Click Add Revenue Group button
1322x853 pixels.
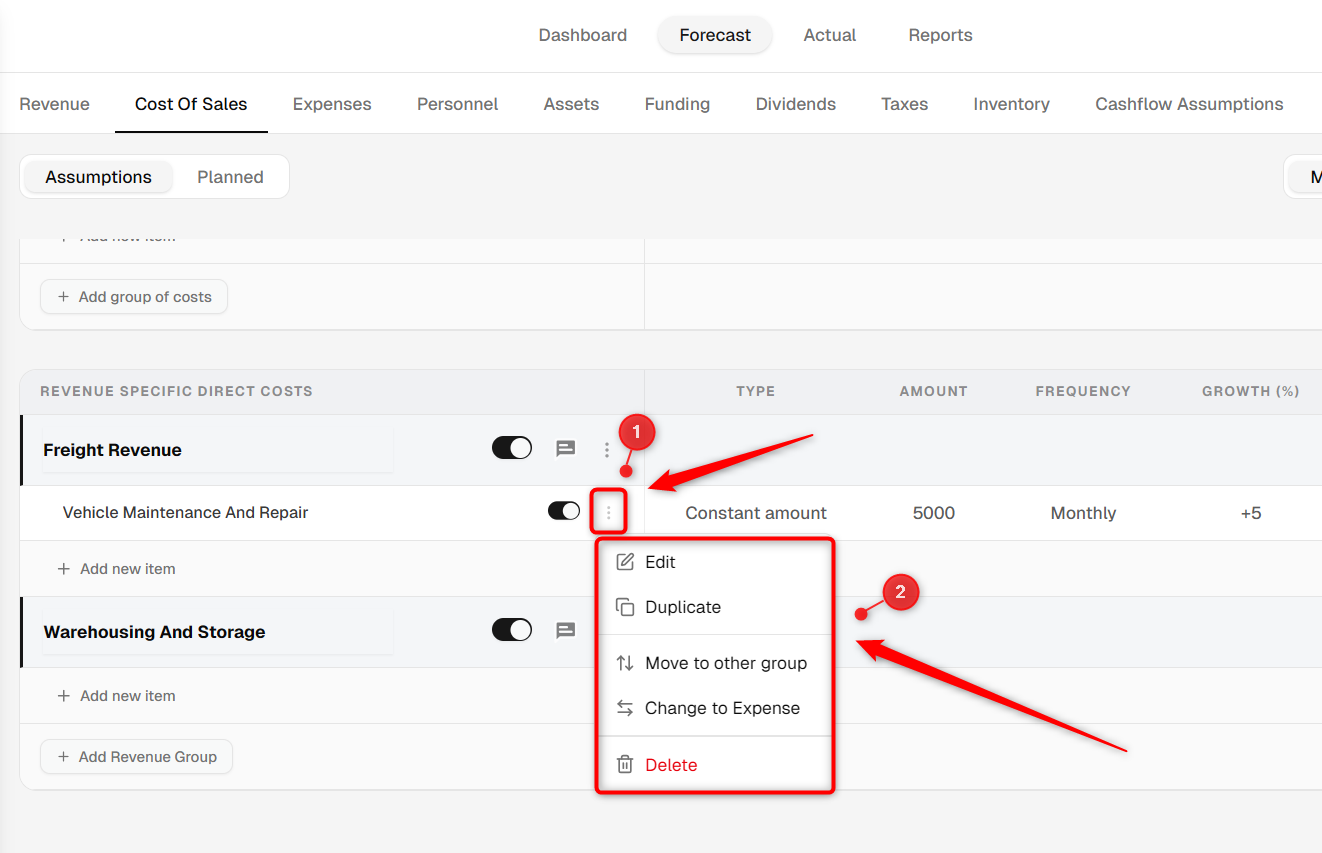136,757
